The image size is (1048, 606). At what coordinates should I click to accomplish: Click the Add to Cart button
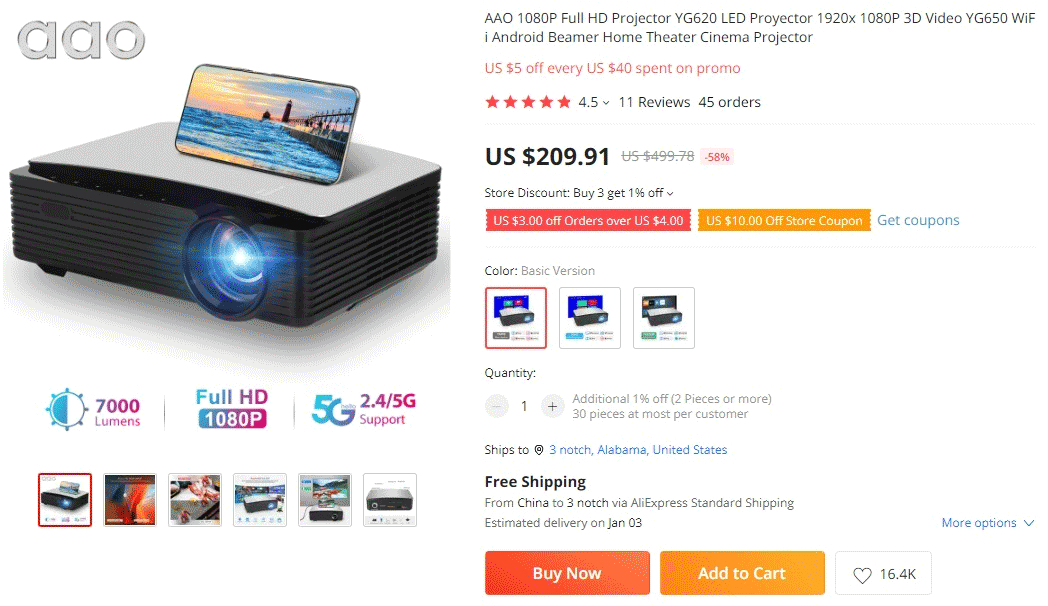click(742, 573)
